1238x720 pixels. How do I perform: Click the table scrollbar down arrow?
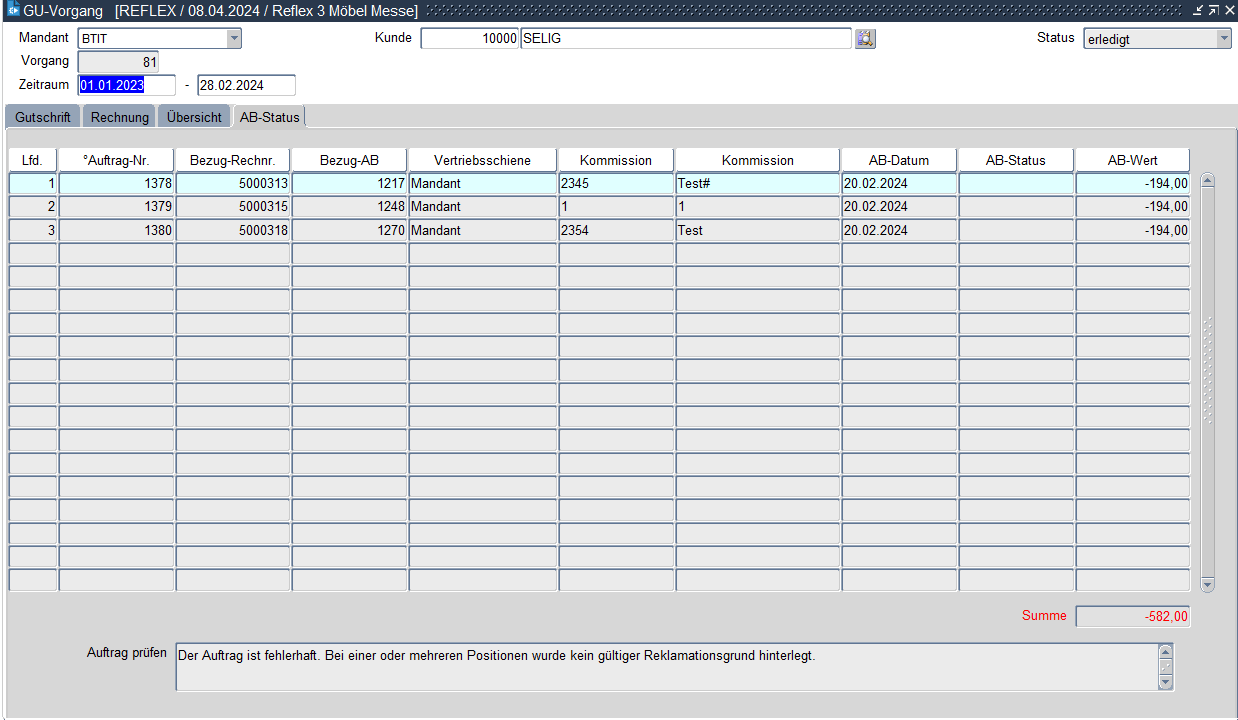tap(1207, 584)
